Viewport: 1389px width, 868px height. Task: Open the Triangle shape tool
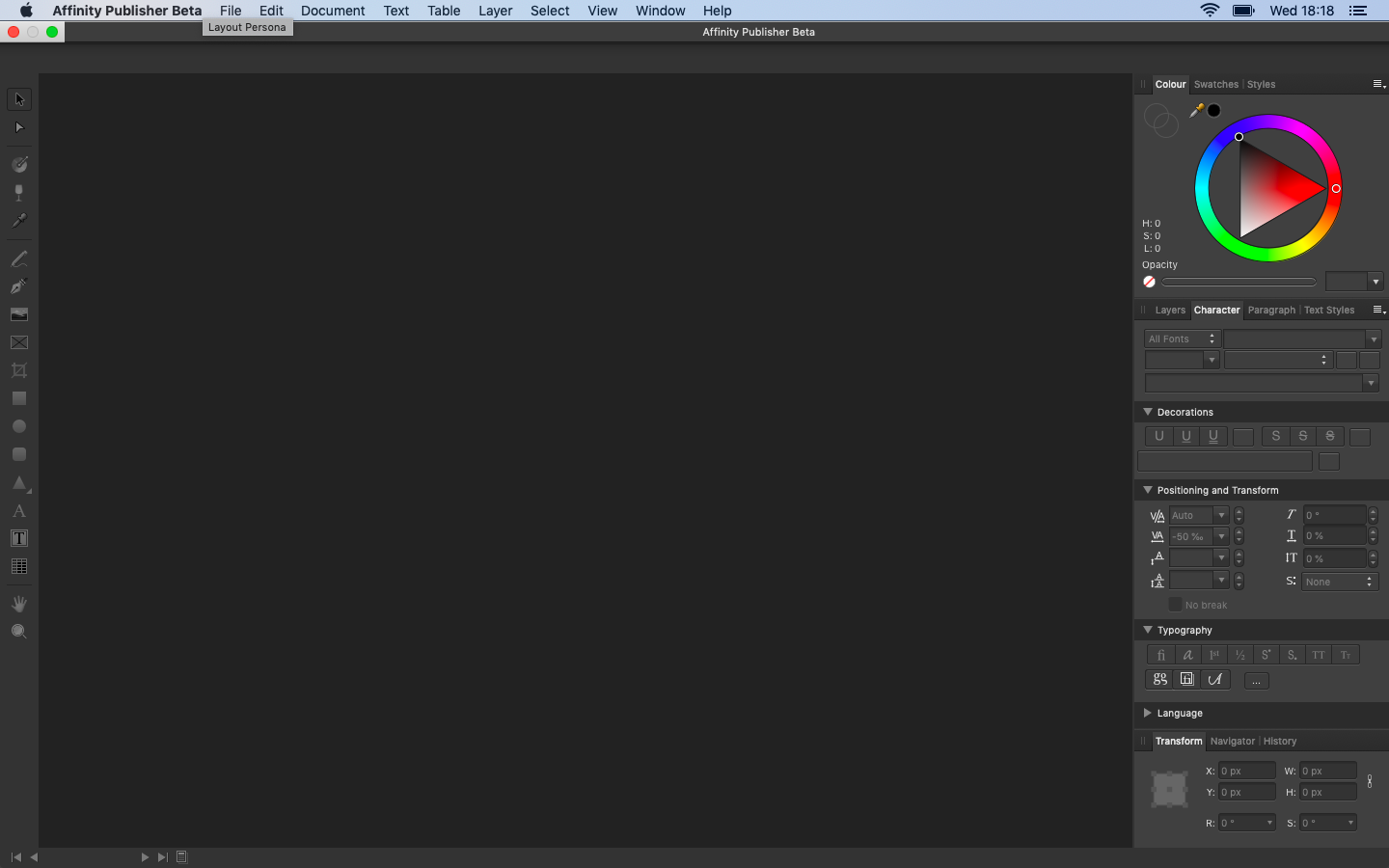(19, 482)
